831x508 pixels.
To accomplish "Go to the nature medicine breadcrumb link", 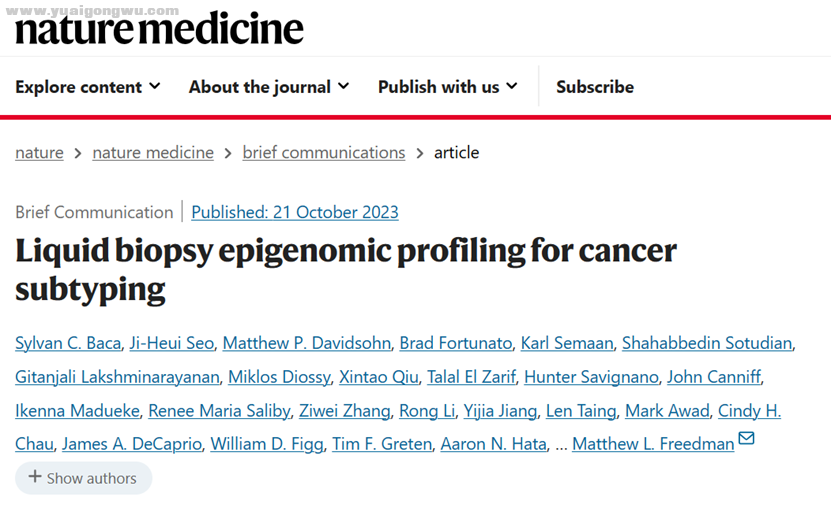I will point(153,153).
